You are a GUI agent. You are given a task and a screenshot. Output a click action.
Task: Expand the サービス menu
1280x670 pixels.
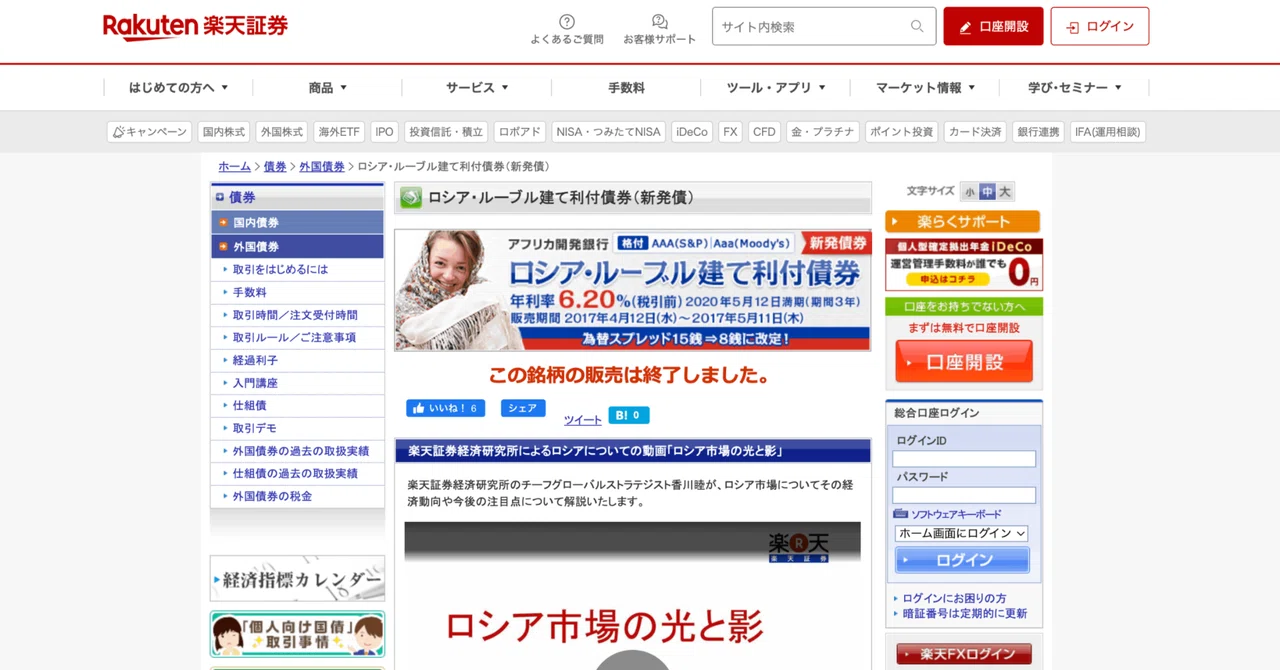477,88
